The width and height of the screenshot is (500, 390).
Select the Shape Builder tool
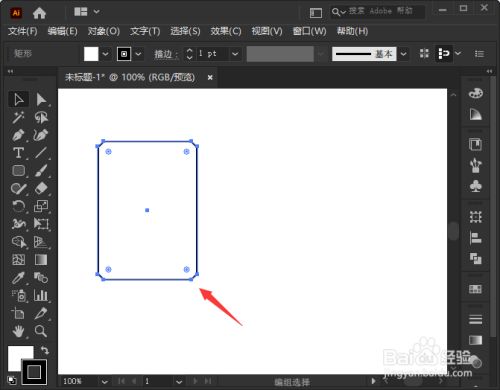[19, 242]
